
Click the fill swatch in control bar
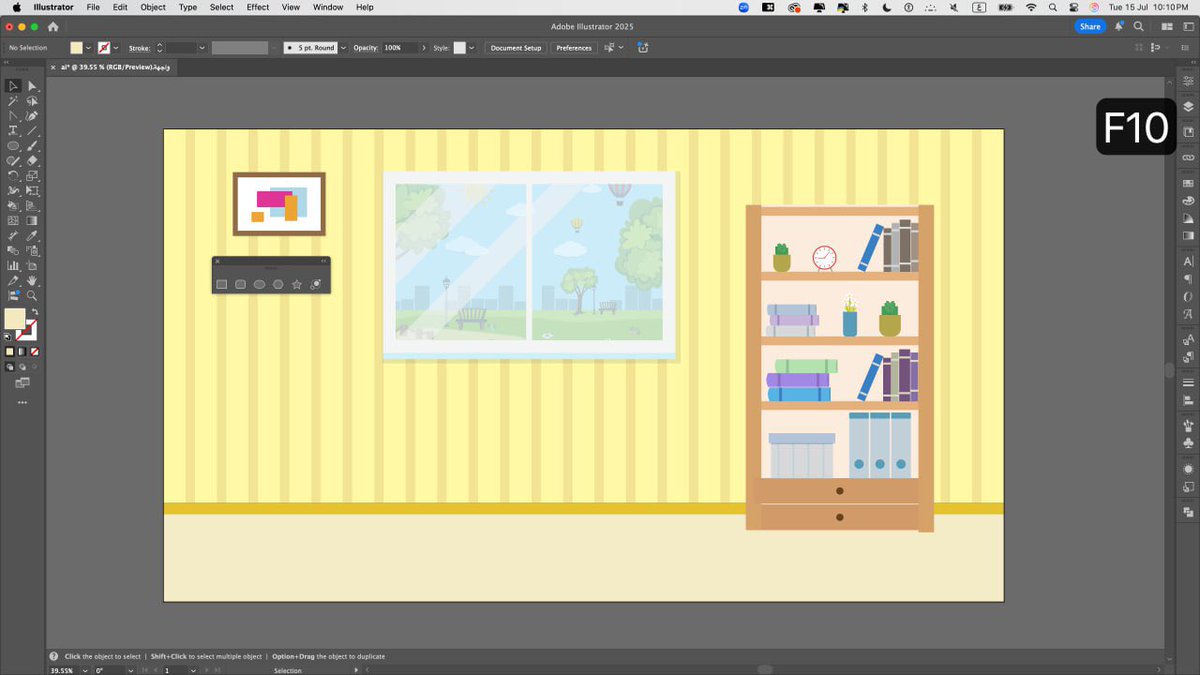[x=77, y=48]
